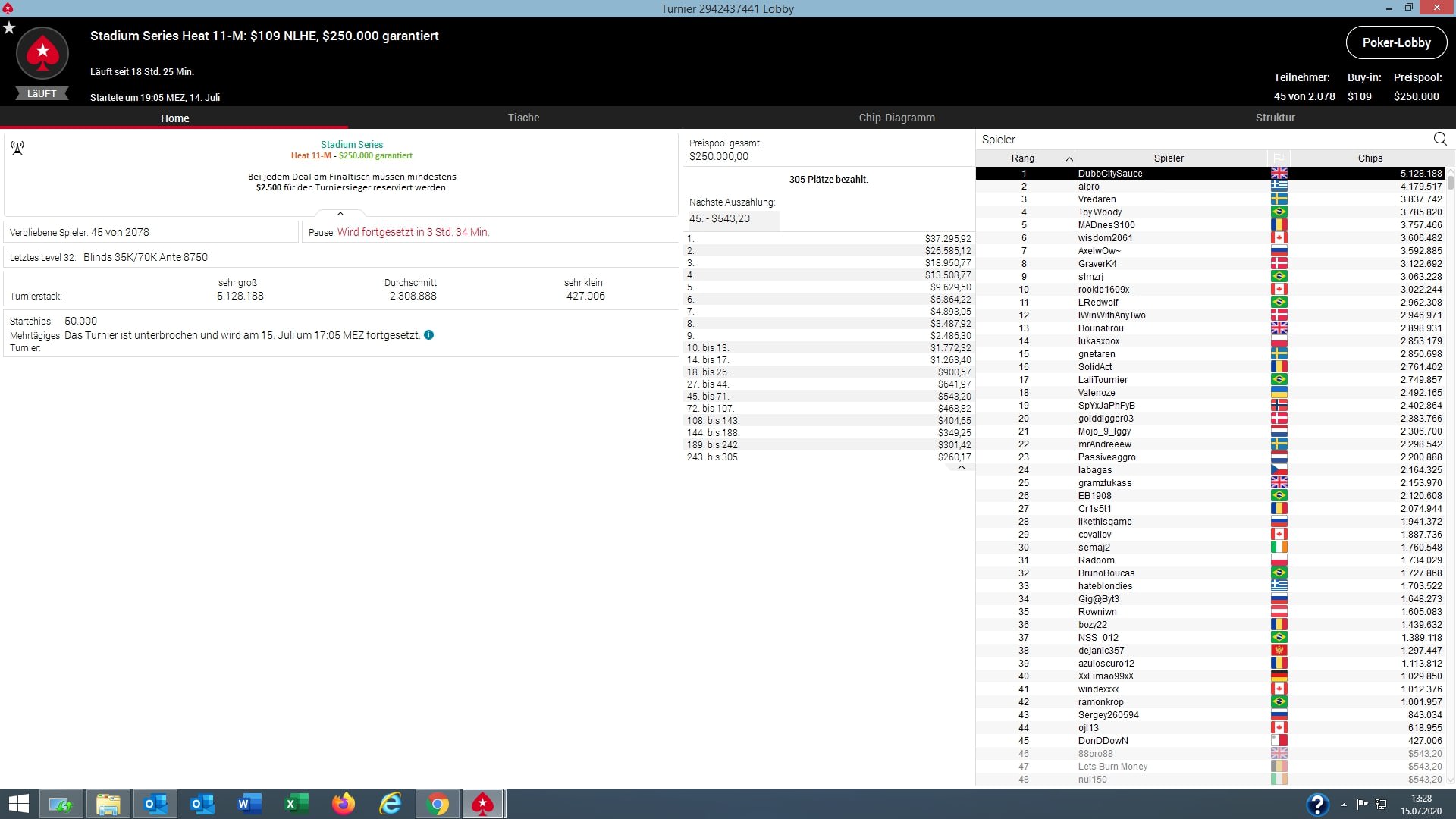Click the favorite star icon at top left
Screen dimensions: 1456x819
pyautogui.click(x=9, y=28)
